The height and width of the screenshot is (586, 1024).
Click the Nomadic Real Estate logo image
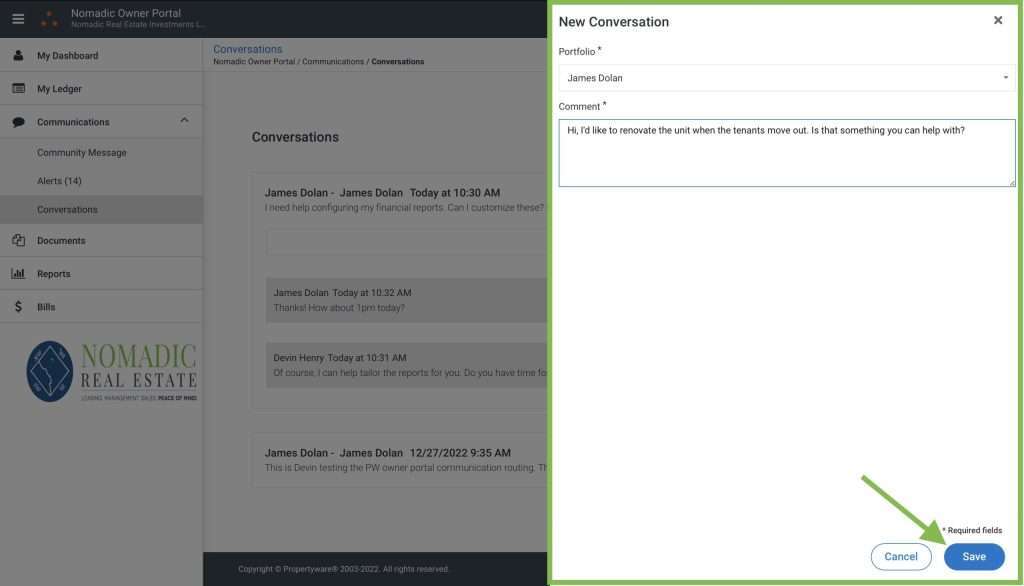(111, 371)
